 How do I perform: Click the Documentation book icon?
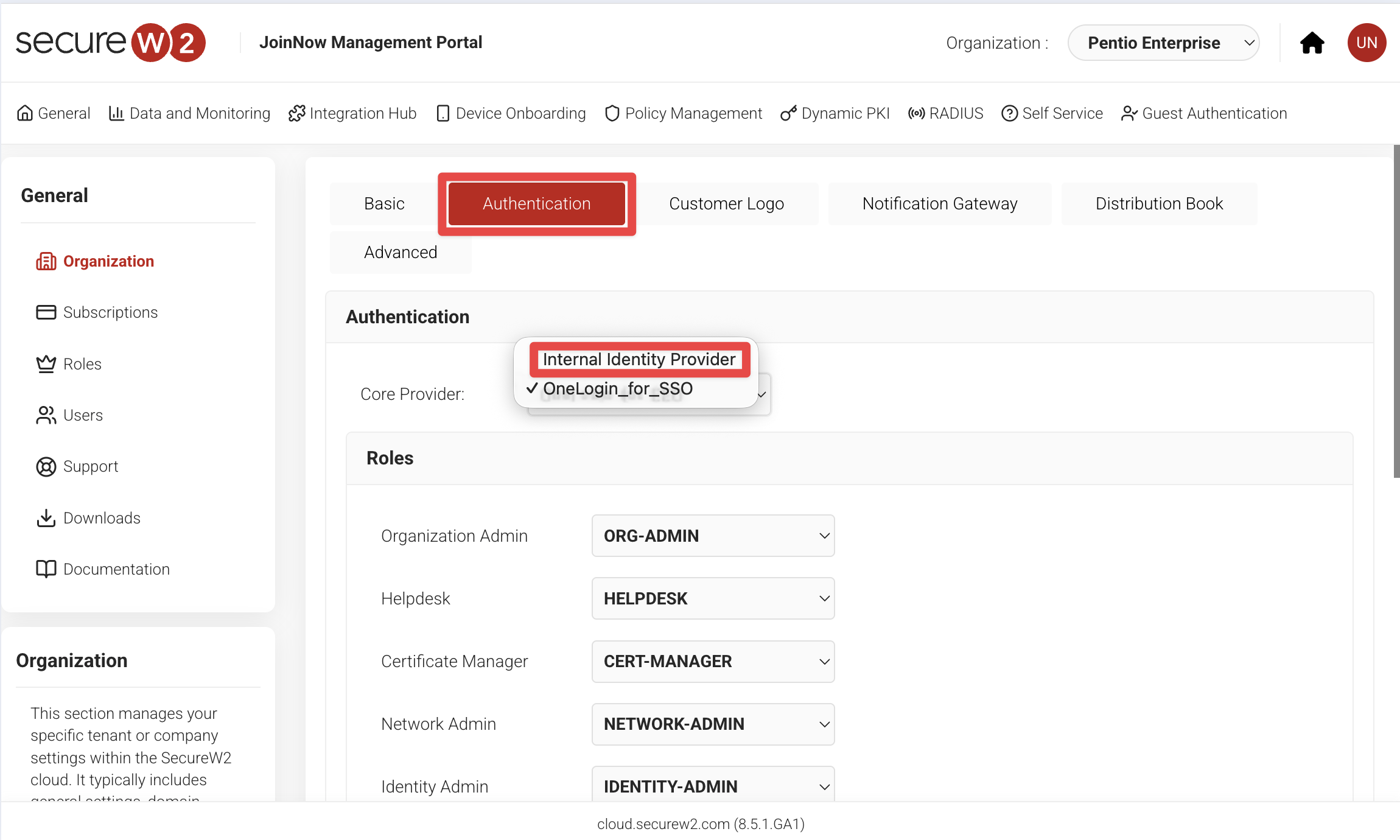pyautogui.click(x=46, y=569)
